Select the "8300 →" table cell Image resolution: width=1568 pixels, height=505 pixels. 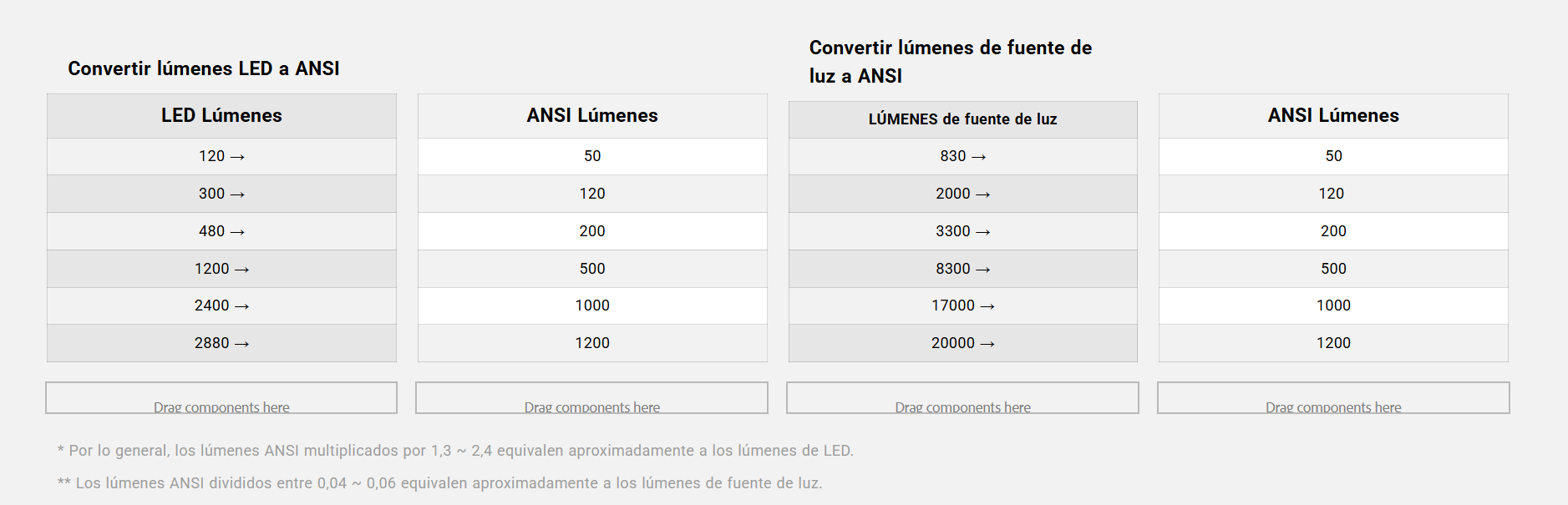tap(962, 269)
